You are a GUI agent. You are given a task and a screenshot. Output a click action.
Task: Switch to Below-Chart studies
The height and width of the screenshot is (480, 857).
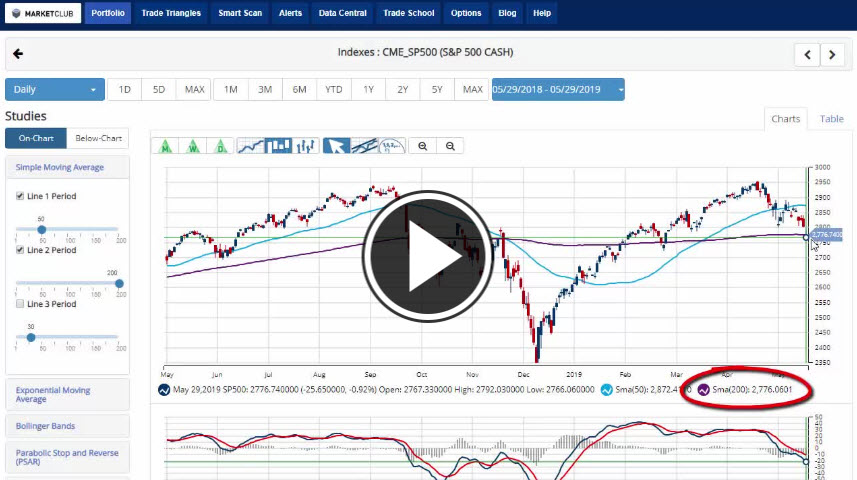coord(98,139)
